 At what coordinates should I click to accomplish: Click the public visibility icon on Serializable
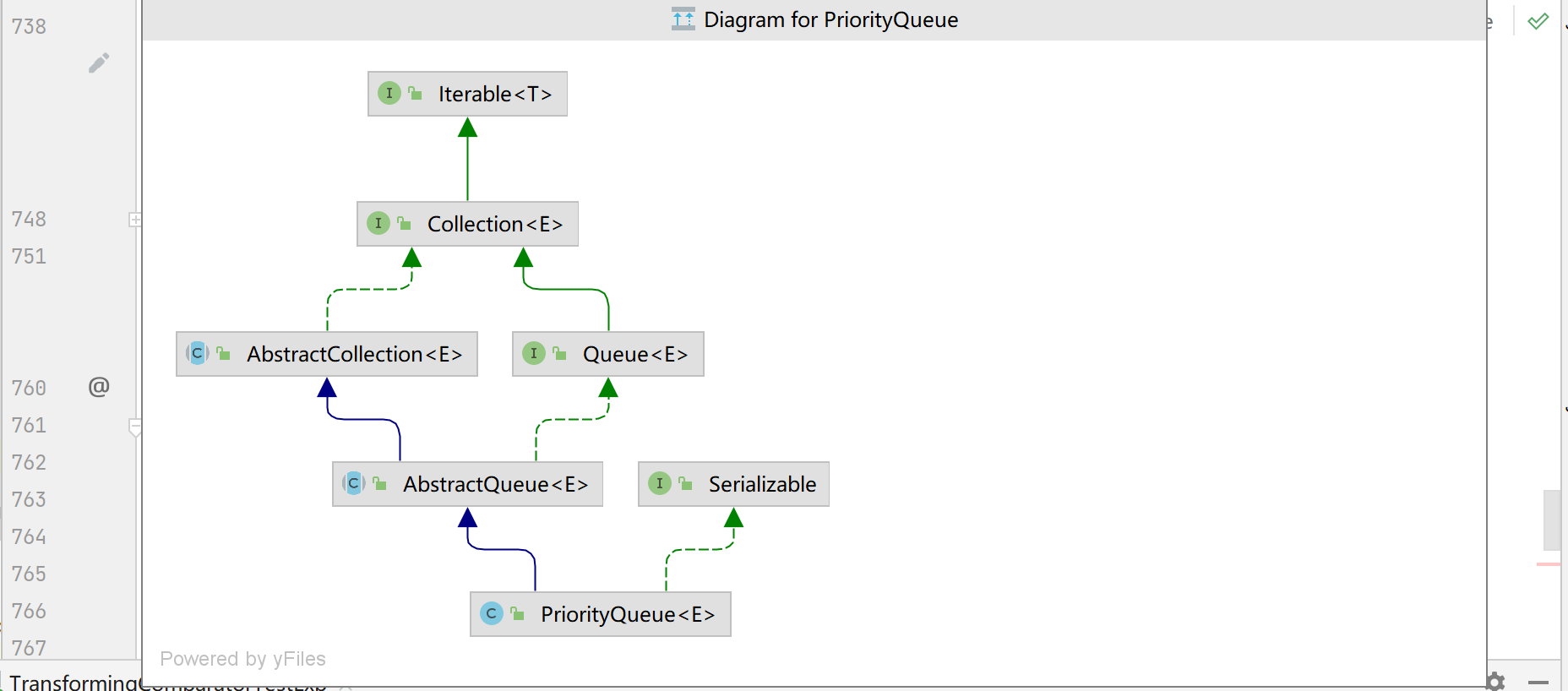685,484
